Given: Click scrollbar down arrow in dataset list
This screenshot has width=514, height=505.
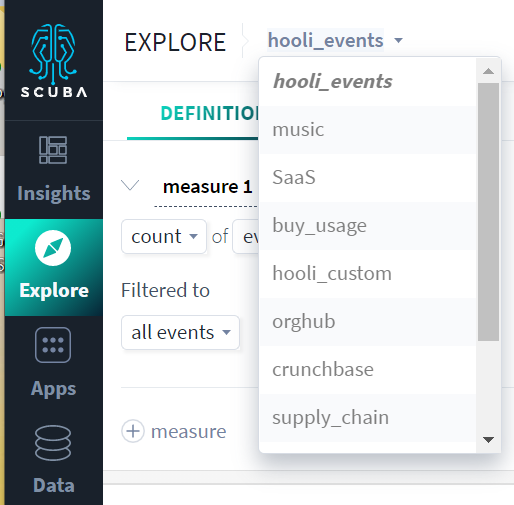Looking at the screenshot, I should click(488, 440).
